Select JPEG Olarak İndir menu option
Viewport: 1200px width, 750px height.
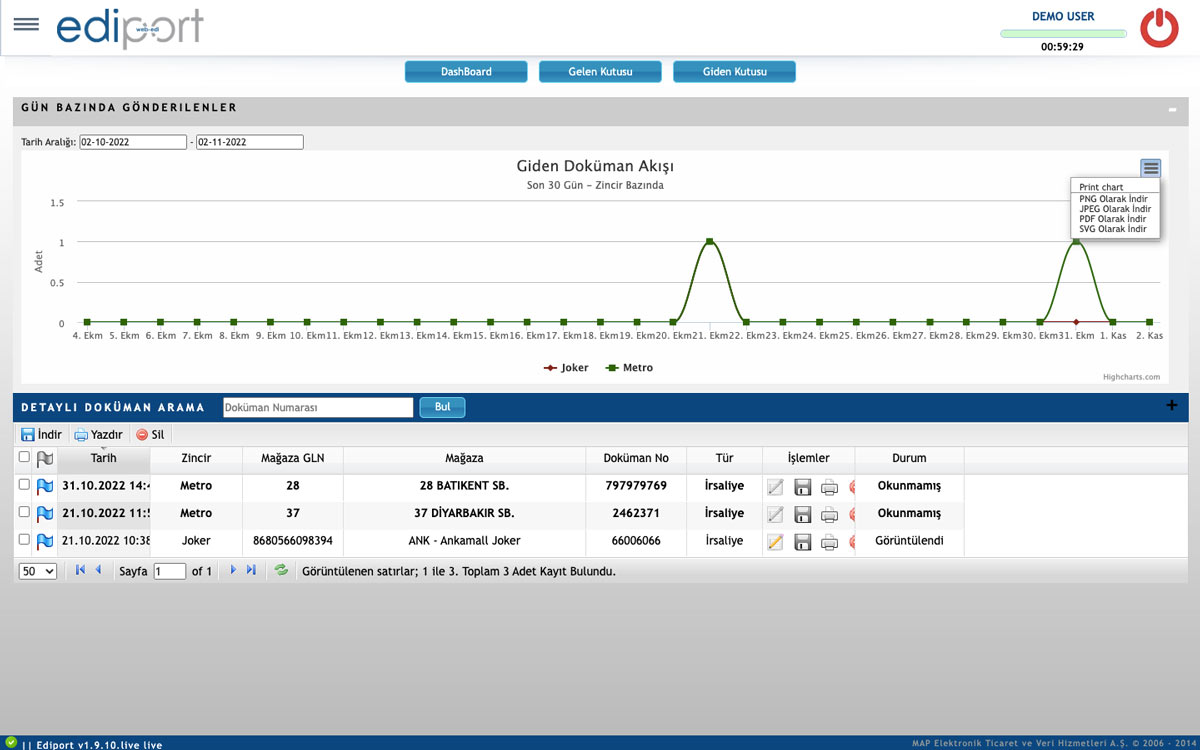pos(1115,209)
